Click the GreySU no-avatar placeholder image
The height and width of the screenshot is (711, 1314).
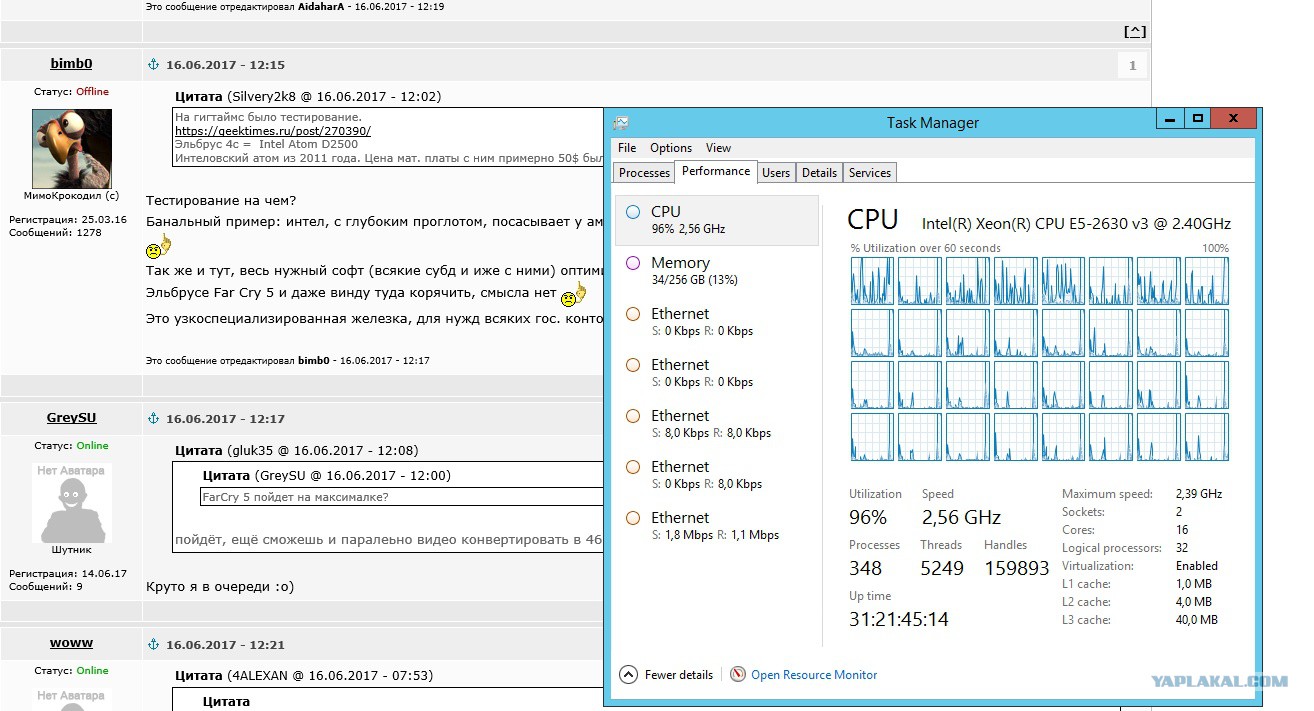71,502
